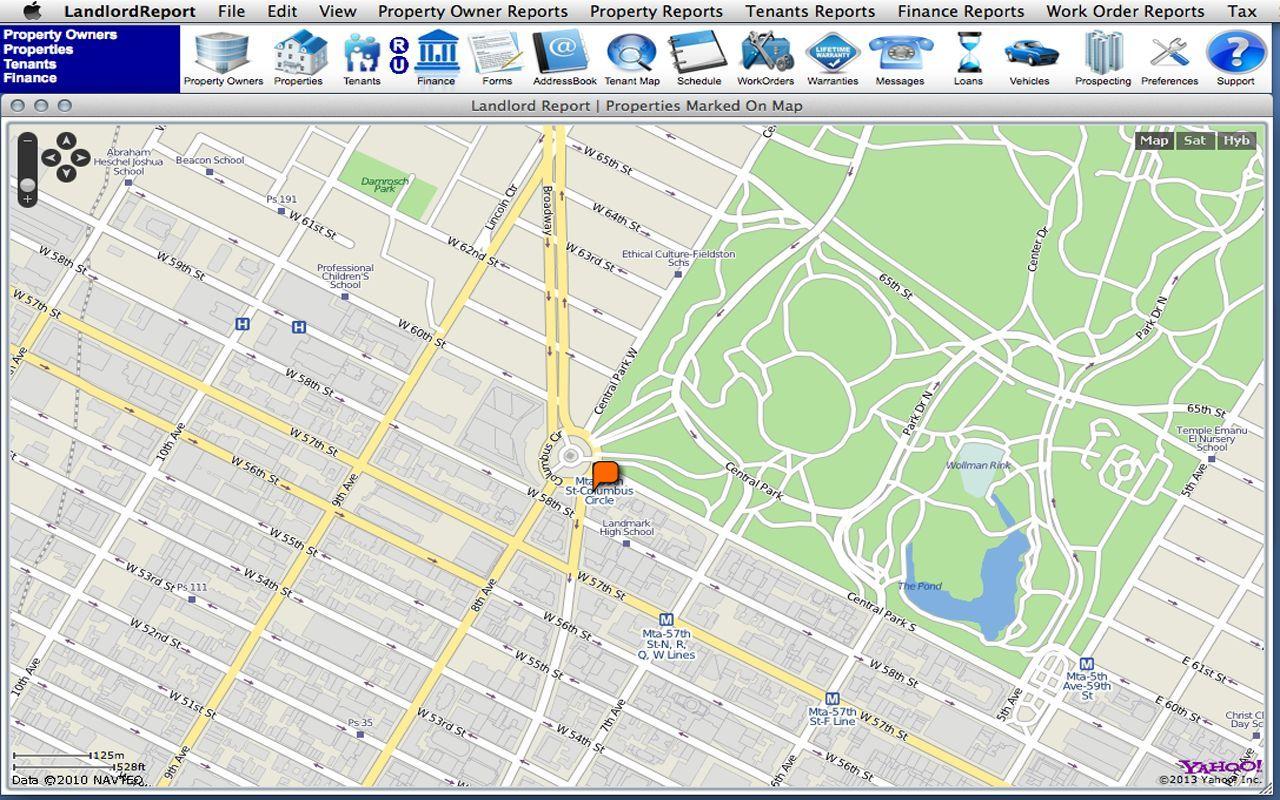Switch map to Map view
This screenshot has width=1280, height=800.
(1154, 141)
